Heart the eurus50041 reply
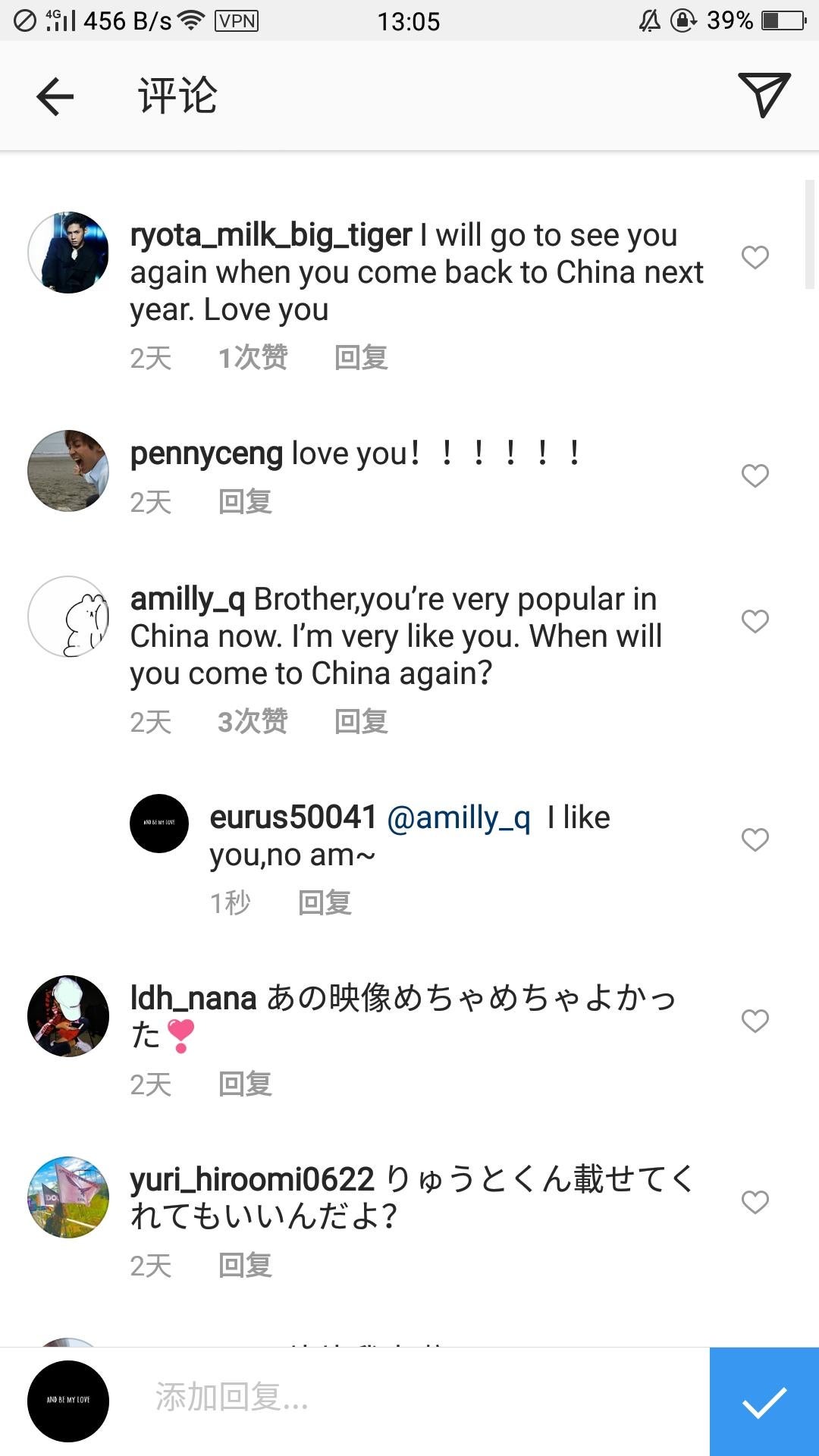The height and width of the screenshot is (1456, 819). click(x=755, y=839)
